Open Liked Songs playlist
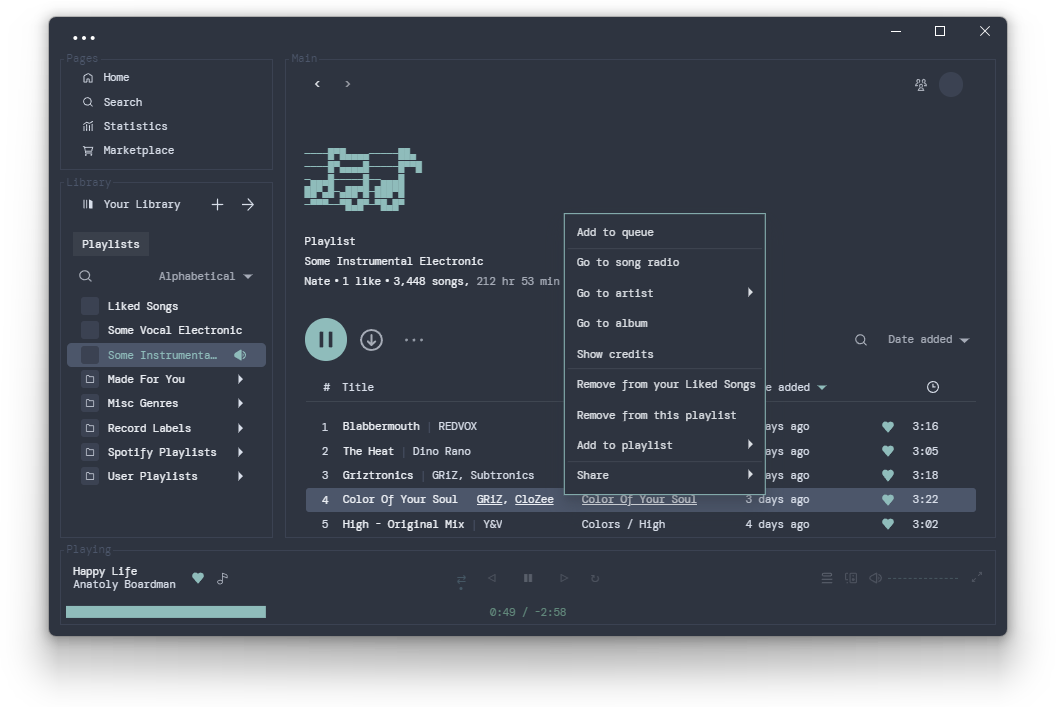 click(166, 306)
